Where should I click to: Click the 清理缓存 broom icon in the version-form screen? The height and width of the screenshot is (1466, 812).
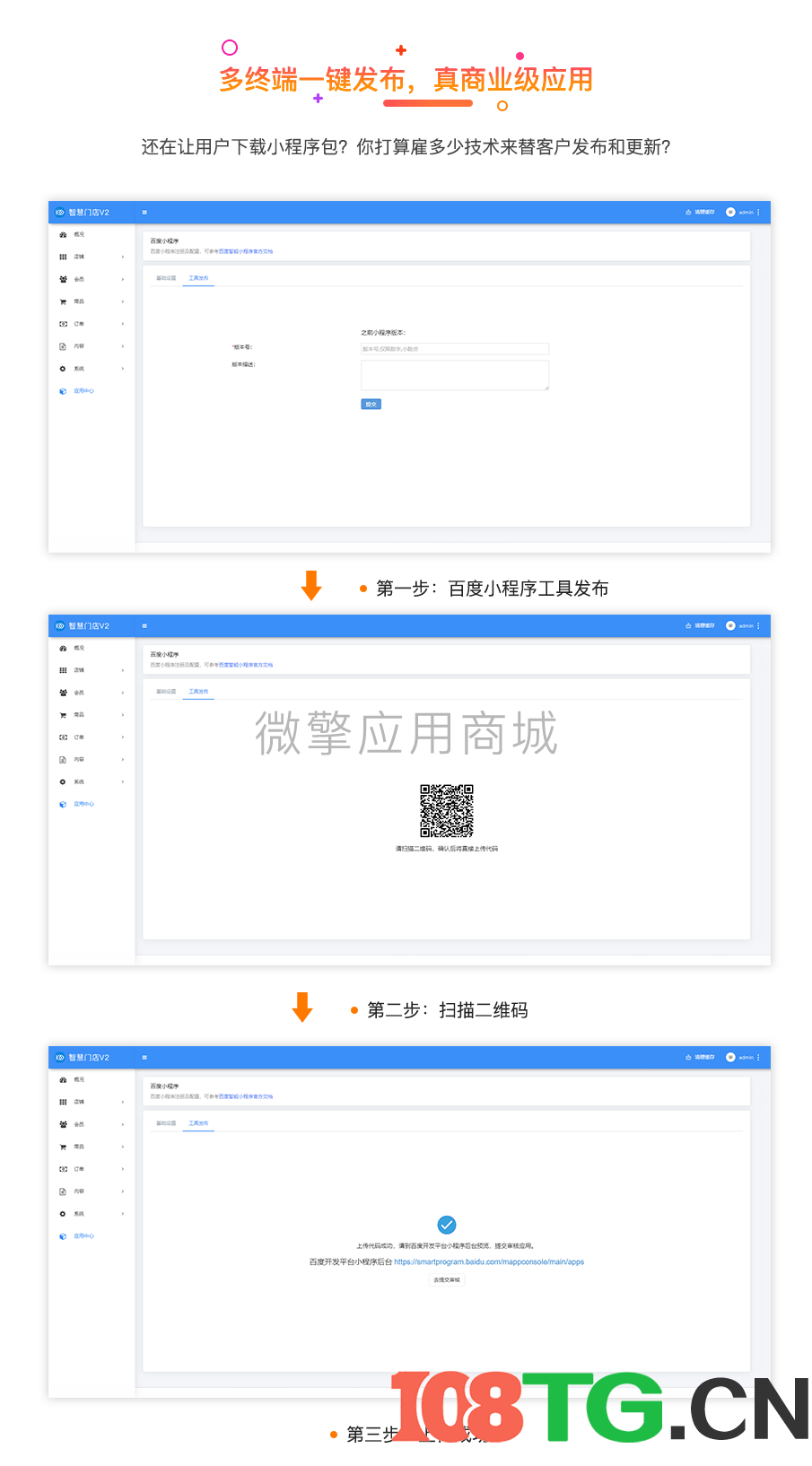(x=688, y=213)
